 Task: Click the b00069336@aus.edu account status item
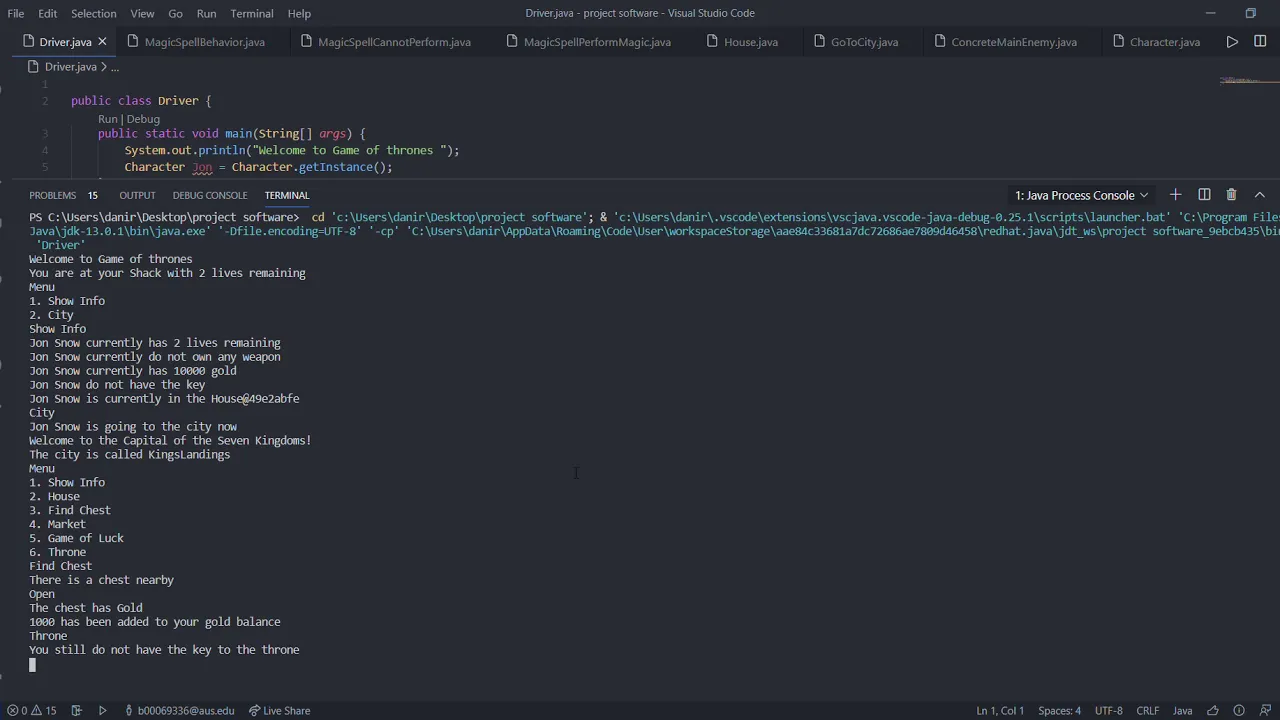pyautogui.click(x=180, y=711)
